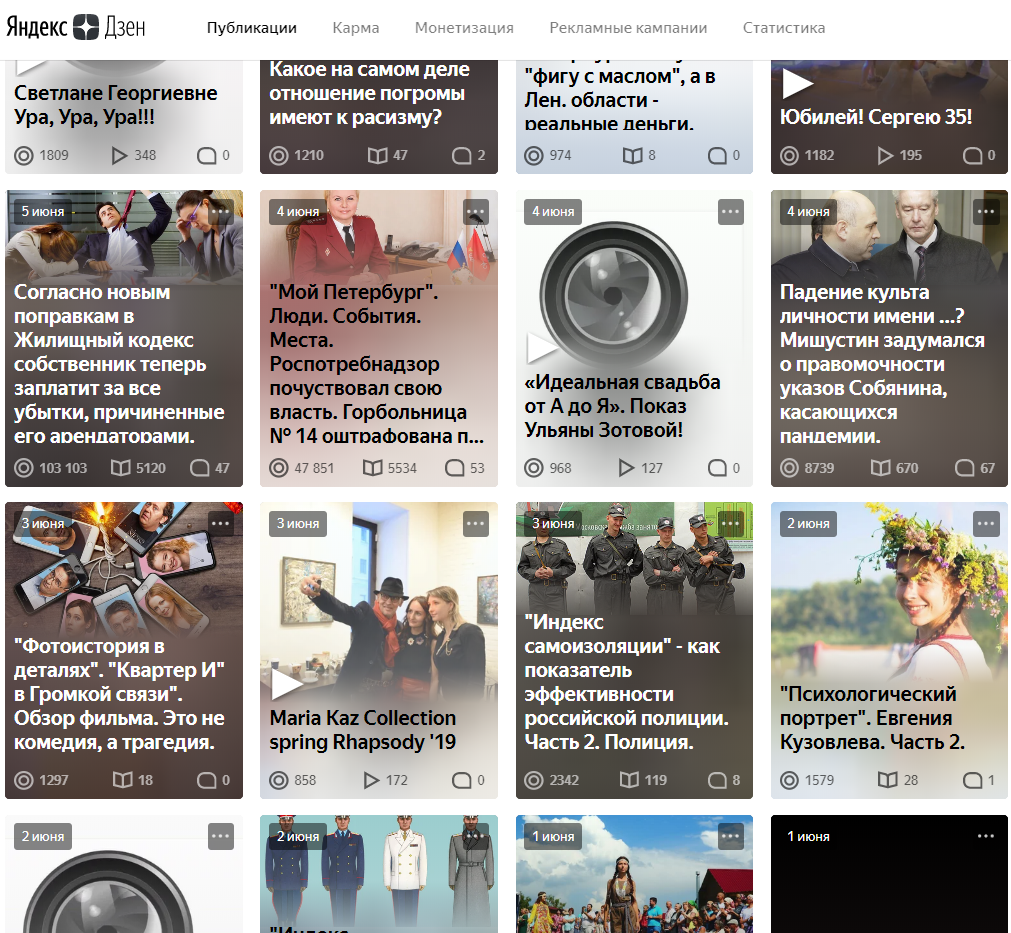Open the three-dots menu on Психологический портрет card
Image resolution: width=1011 pixels, height=933 pixels.
click(x=986, y=524)
